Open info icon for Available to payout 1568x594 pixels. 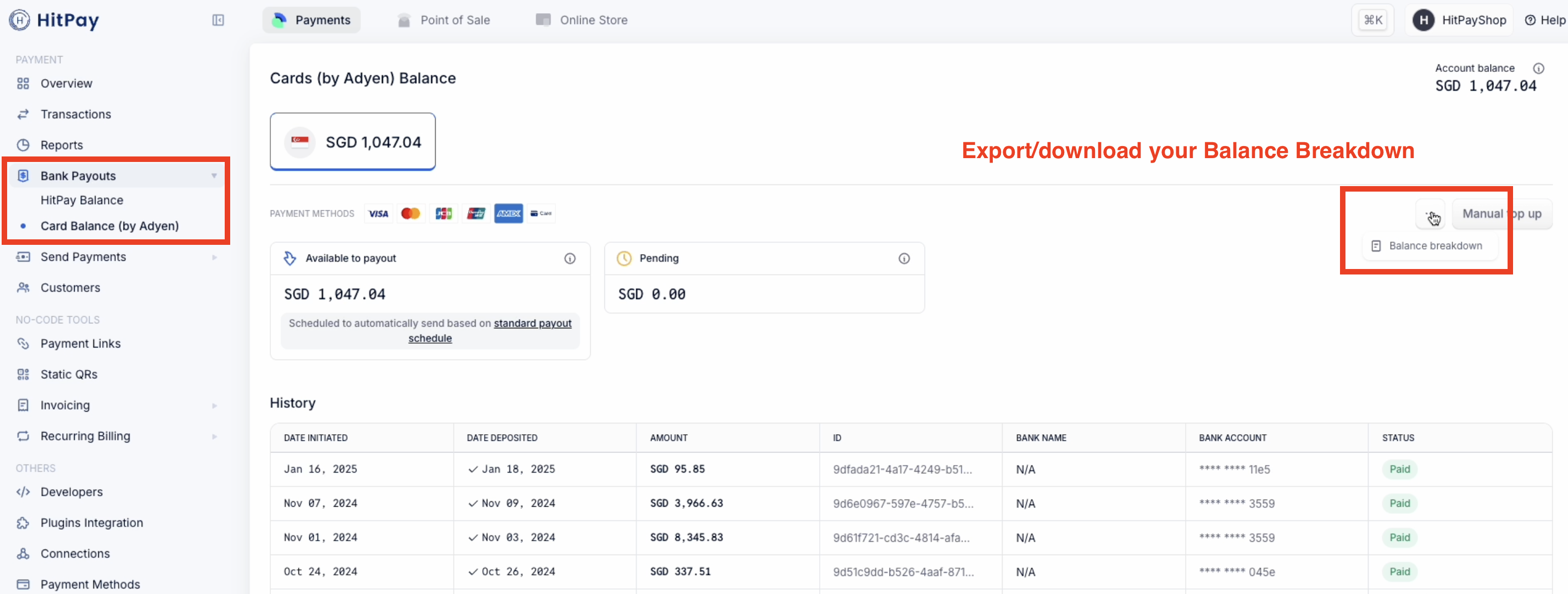(x=570, y=259)
